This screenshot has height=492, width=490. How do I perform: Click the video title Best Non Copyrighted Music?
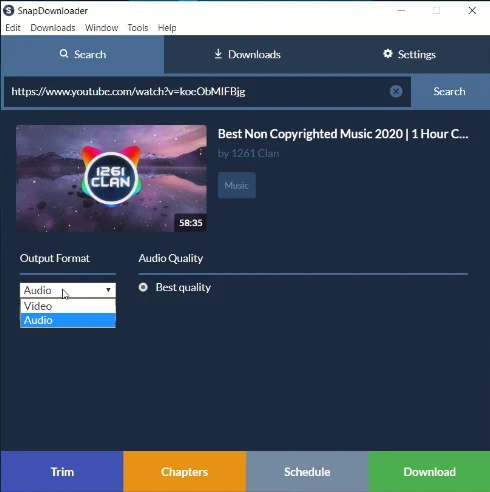[x=343, y=134]
